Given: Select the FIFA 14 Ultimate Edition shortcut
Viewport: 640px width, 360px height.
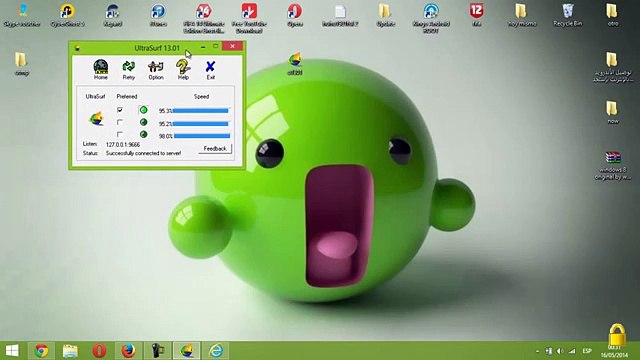Looking at the screenshot, I should click(x=204, y=18).
